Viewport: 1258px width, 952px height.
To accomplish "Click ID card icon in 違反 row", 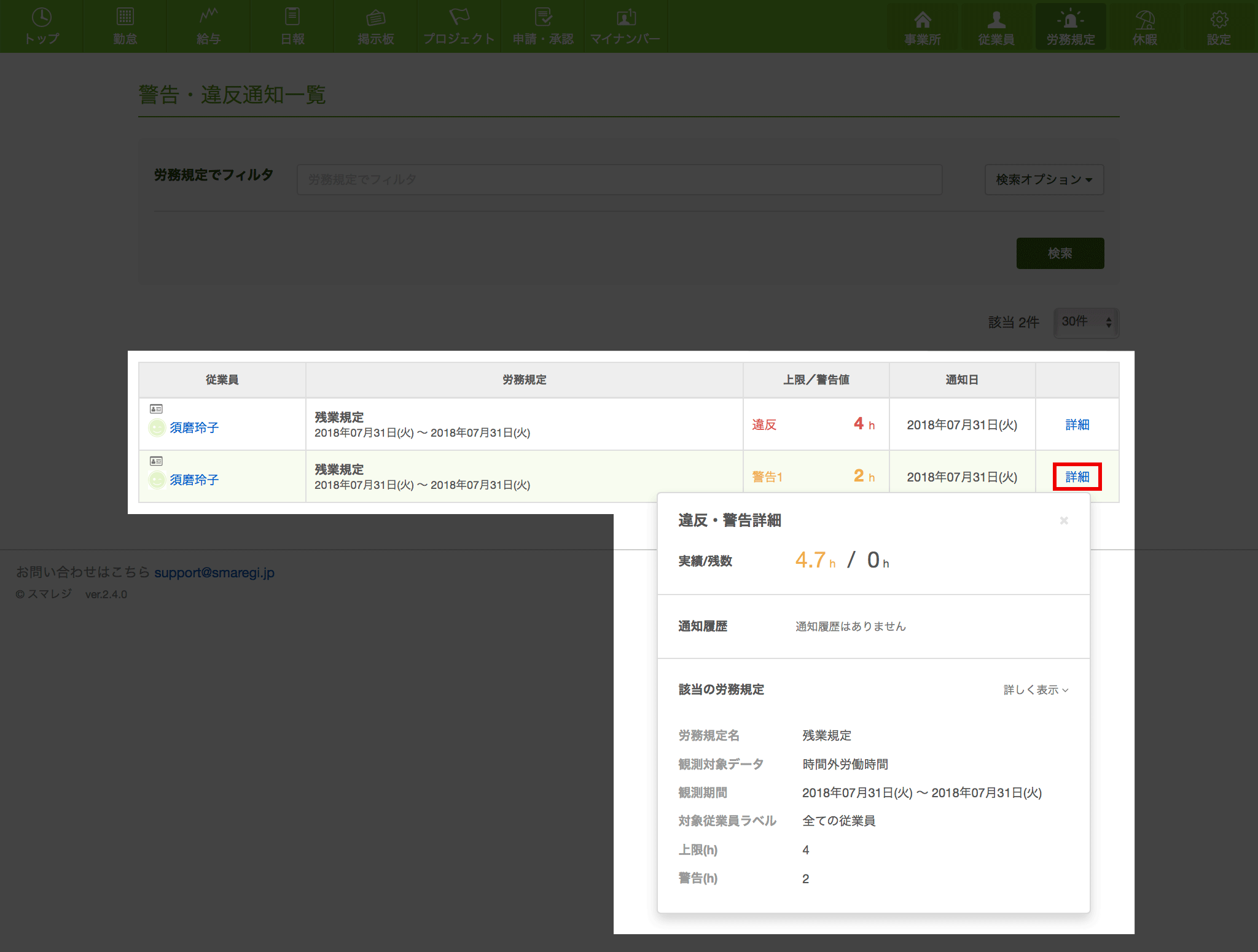I will click(x=157, y=408).
